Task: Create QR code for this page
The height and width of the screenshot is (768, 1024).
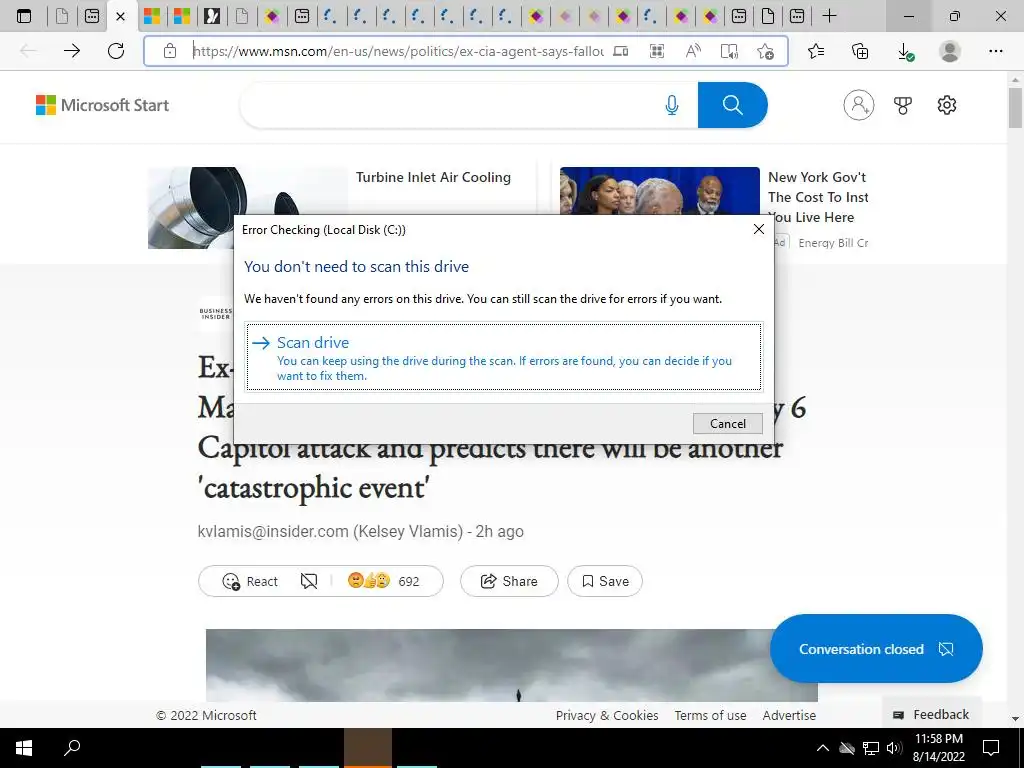Action: click(x=657, y=51)
